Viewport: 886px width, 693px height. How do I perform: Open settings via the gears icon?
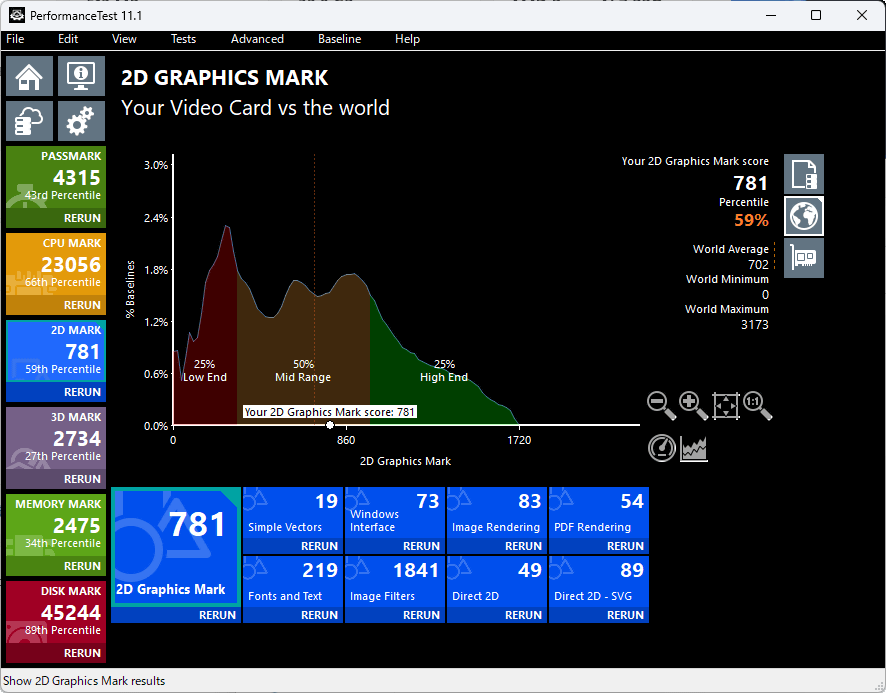click(81, 121)
